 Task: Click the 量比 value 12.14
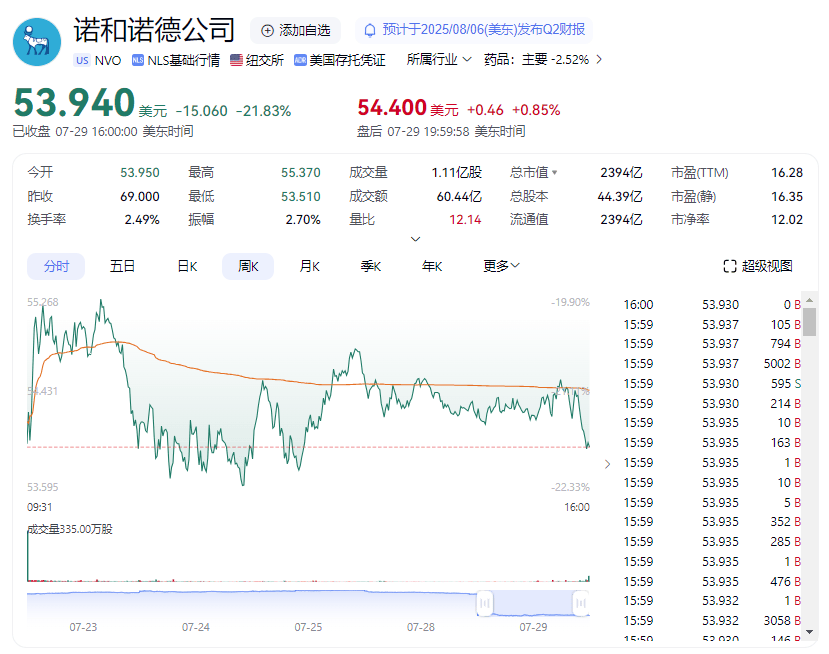click(465, 220)
